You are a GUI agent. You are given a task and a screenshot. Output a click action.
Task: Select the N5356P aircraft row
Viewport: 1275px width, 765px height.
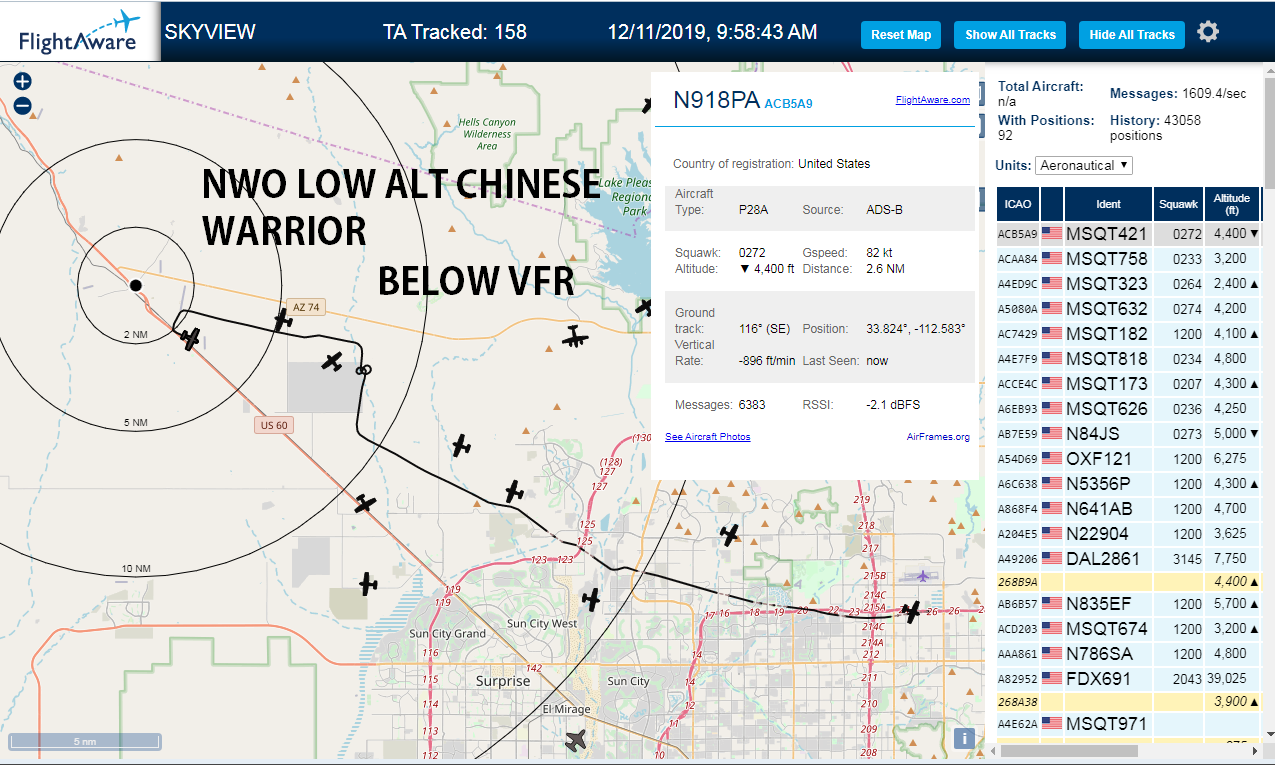tap(1129, 484)
